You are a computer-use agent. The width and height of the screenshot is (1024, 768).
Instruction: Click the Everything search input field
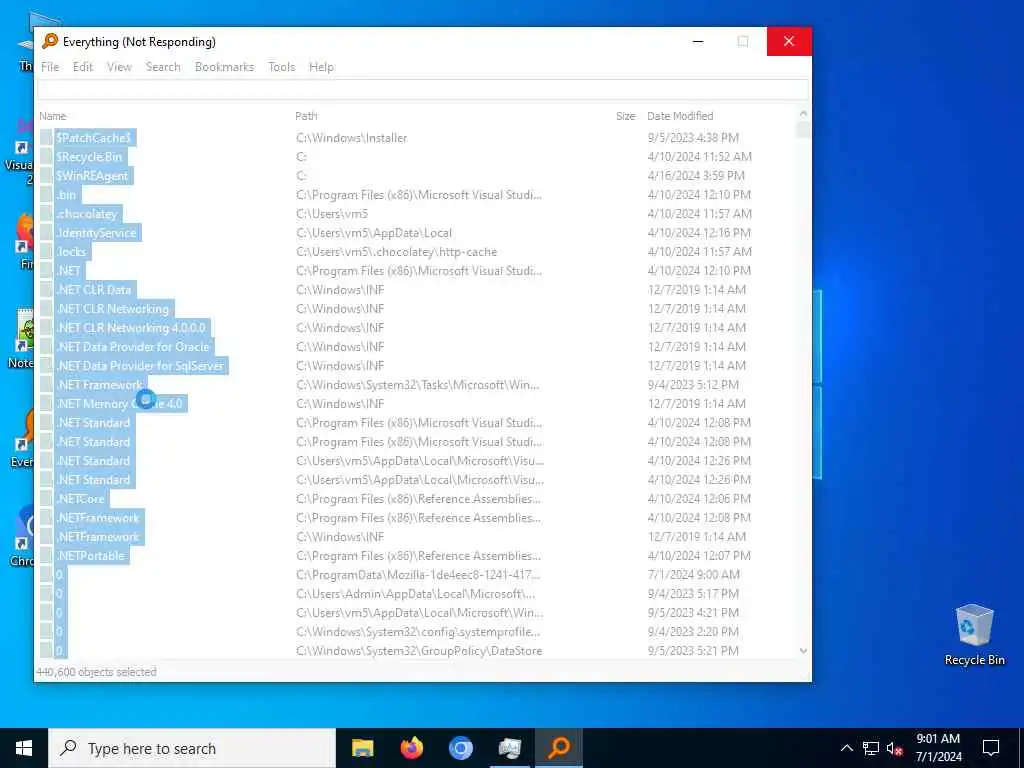point(423,90)
